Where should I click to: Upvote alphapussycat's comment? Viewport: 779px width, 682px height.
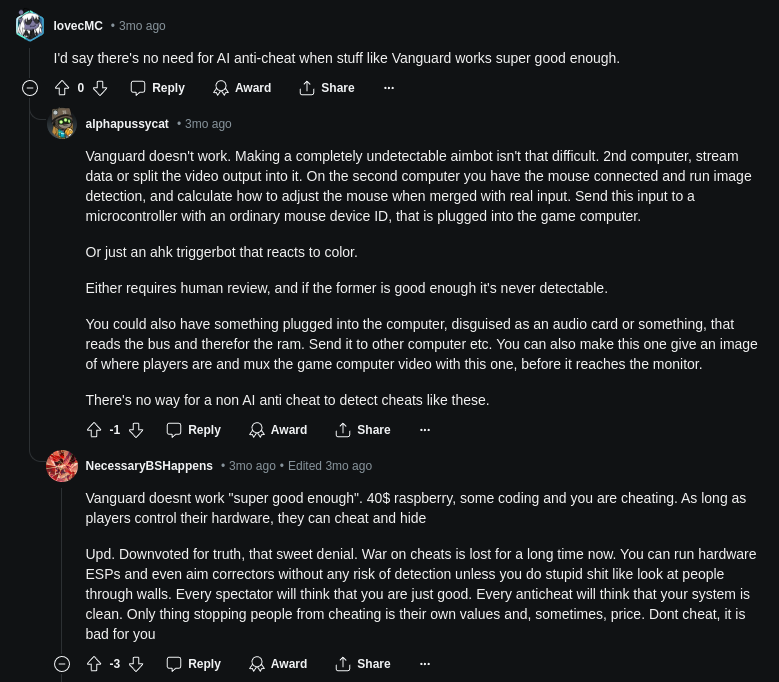click(94, 430)
